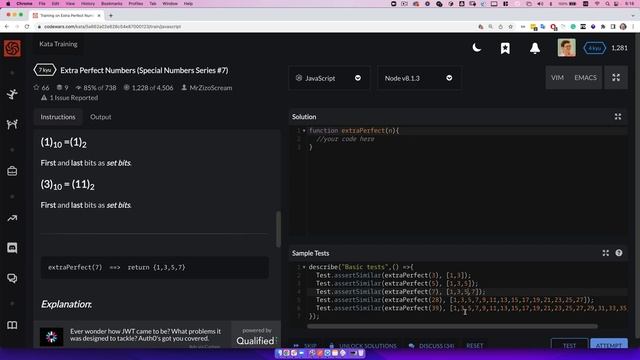This screenshot has height=360, width=640.
Task: Open a new browser tab
Action: 111,16
